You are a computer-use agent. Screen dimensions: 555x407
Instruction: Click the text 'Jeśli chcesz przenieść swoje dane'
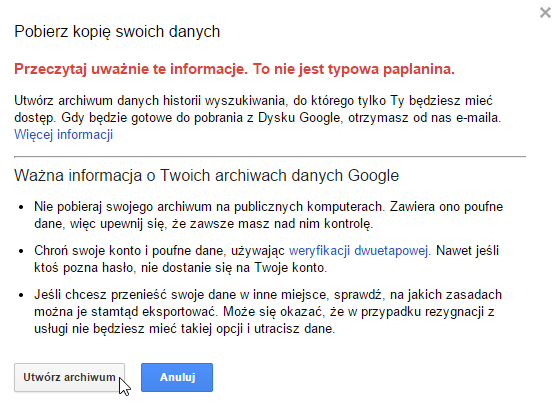pos(135,294)
